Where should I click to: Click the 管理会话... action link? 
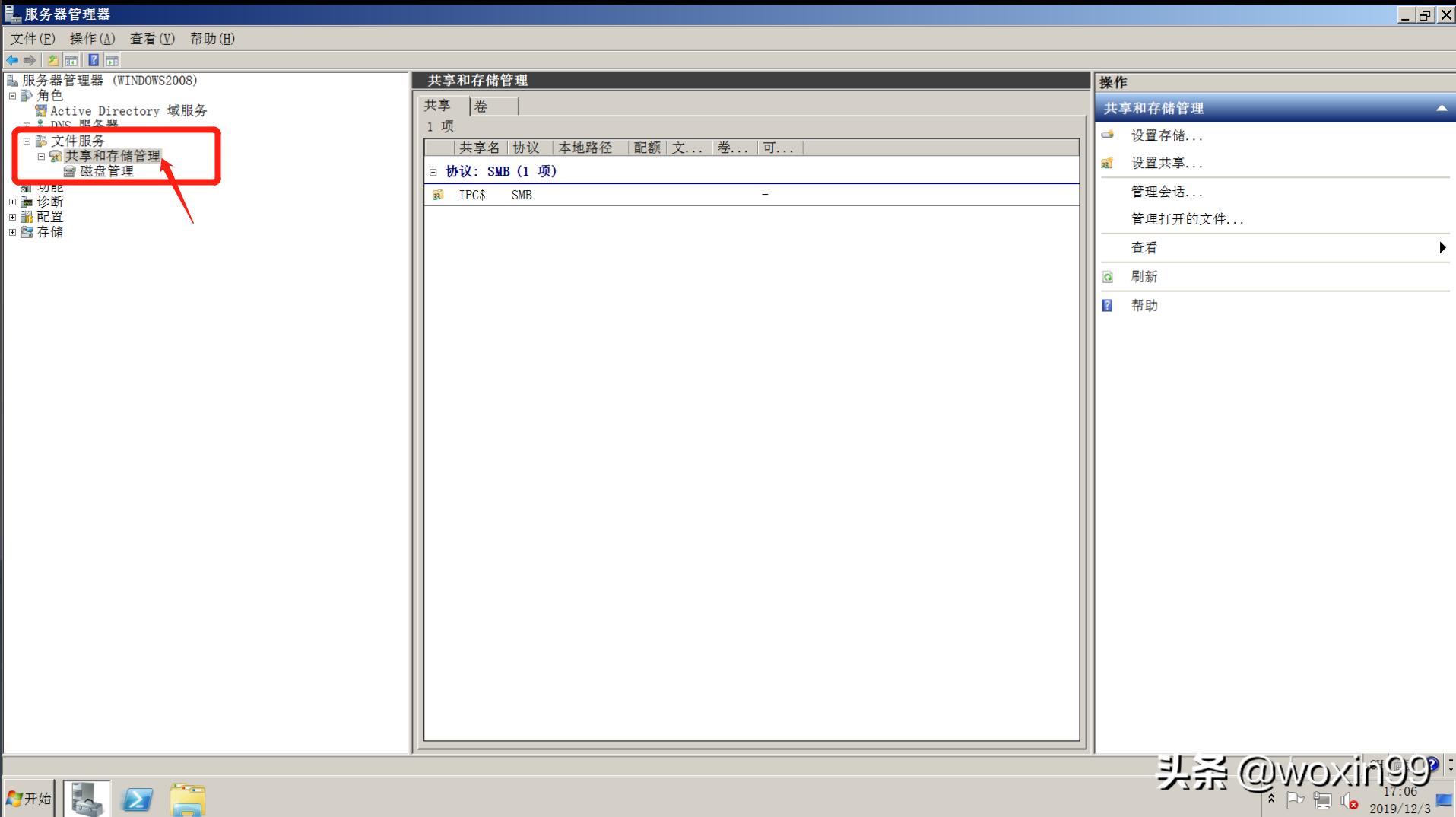click(x=1166, y=191)
